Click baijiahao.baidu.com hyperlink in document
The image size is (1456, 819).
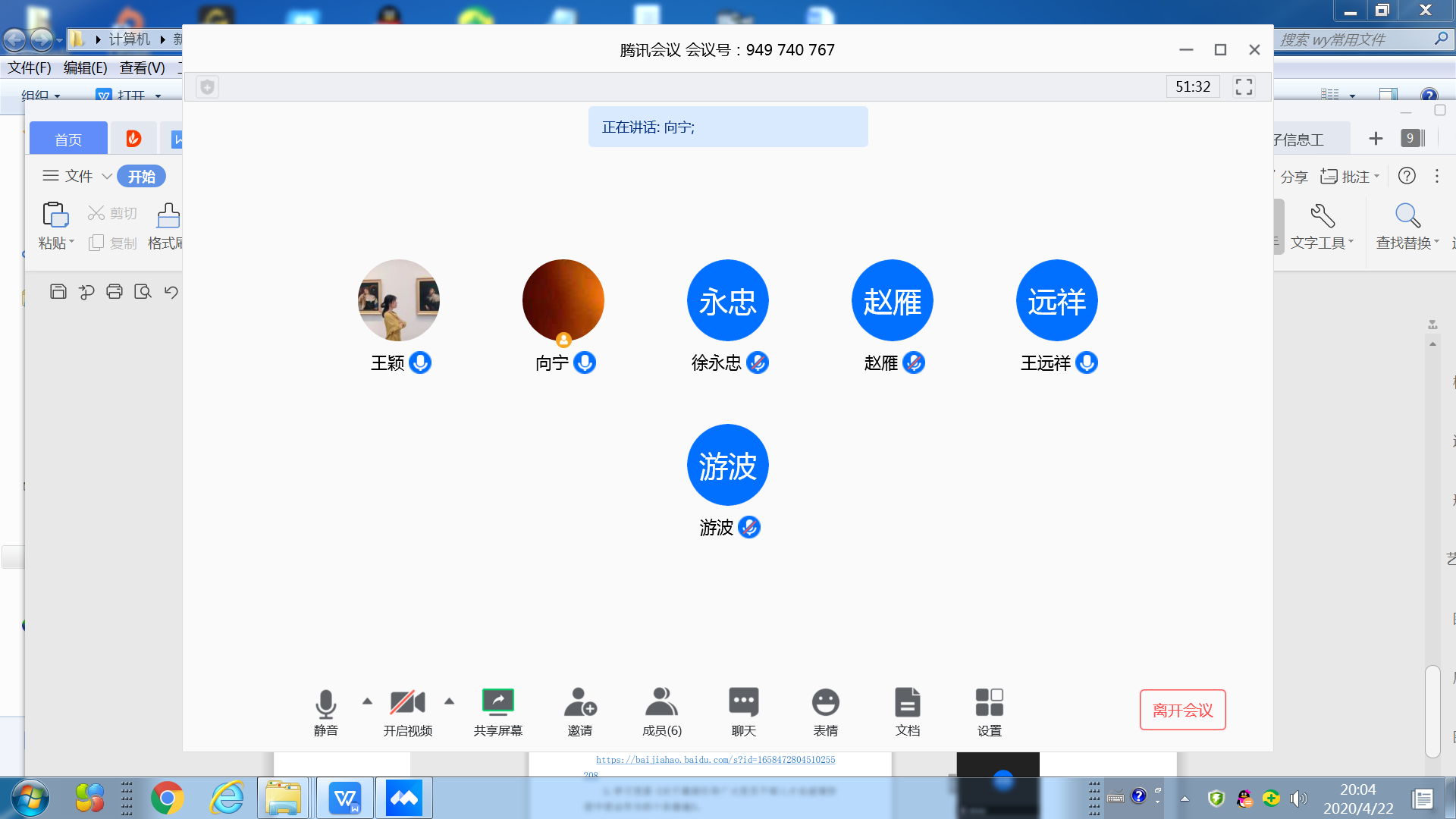[x=715, y=759]
